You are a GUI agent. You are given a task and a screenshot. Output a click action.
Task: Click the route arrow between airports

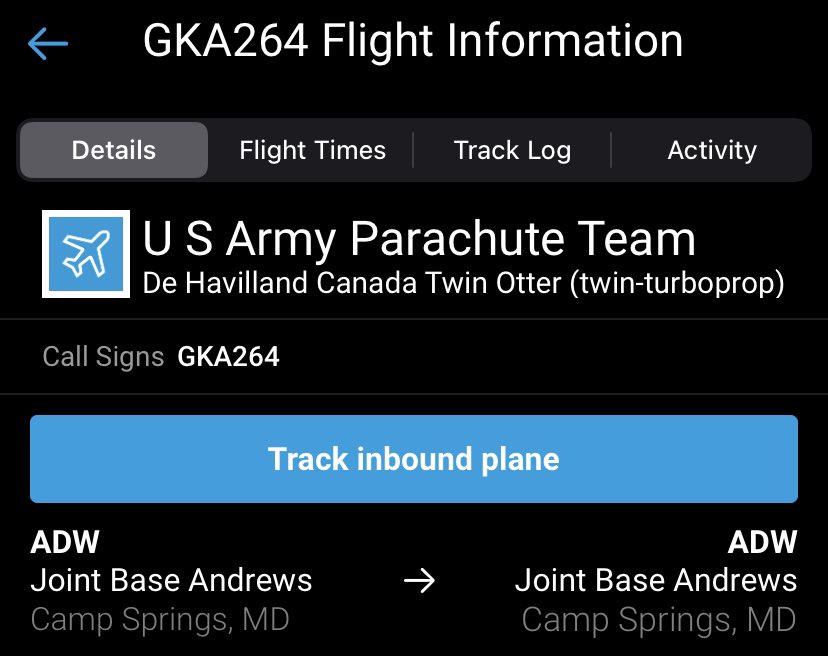419,581
